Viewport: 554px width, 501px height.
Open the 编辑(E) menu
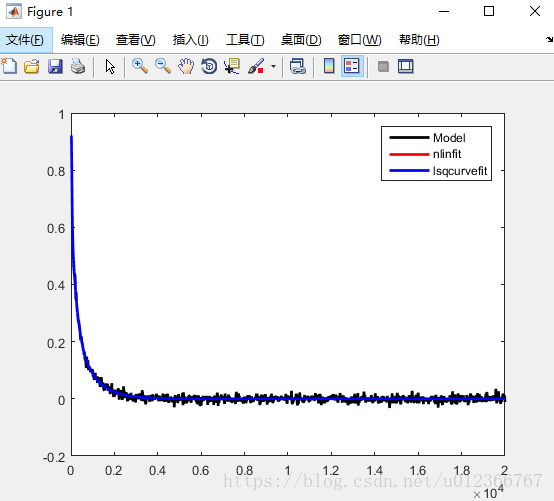click(80, 40)
